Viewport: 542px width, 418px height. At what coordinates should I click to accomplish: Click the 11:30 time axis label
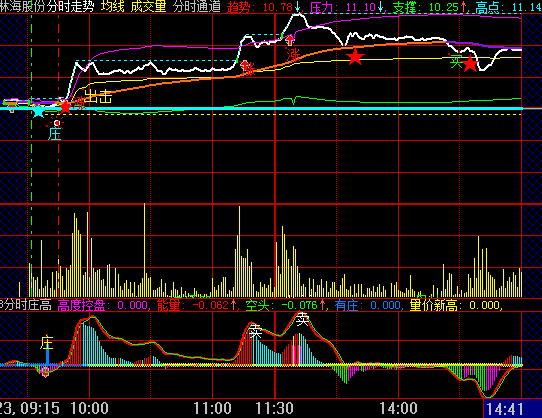point(274,408)
